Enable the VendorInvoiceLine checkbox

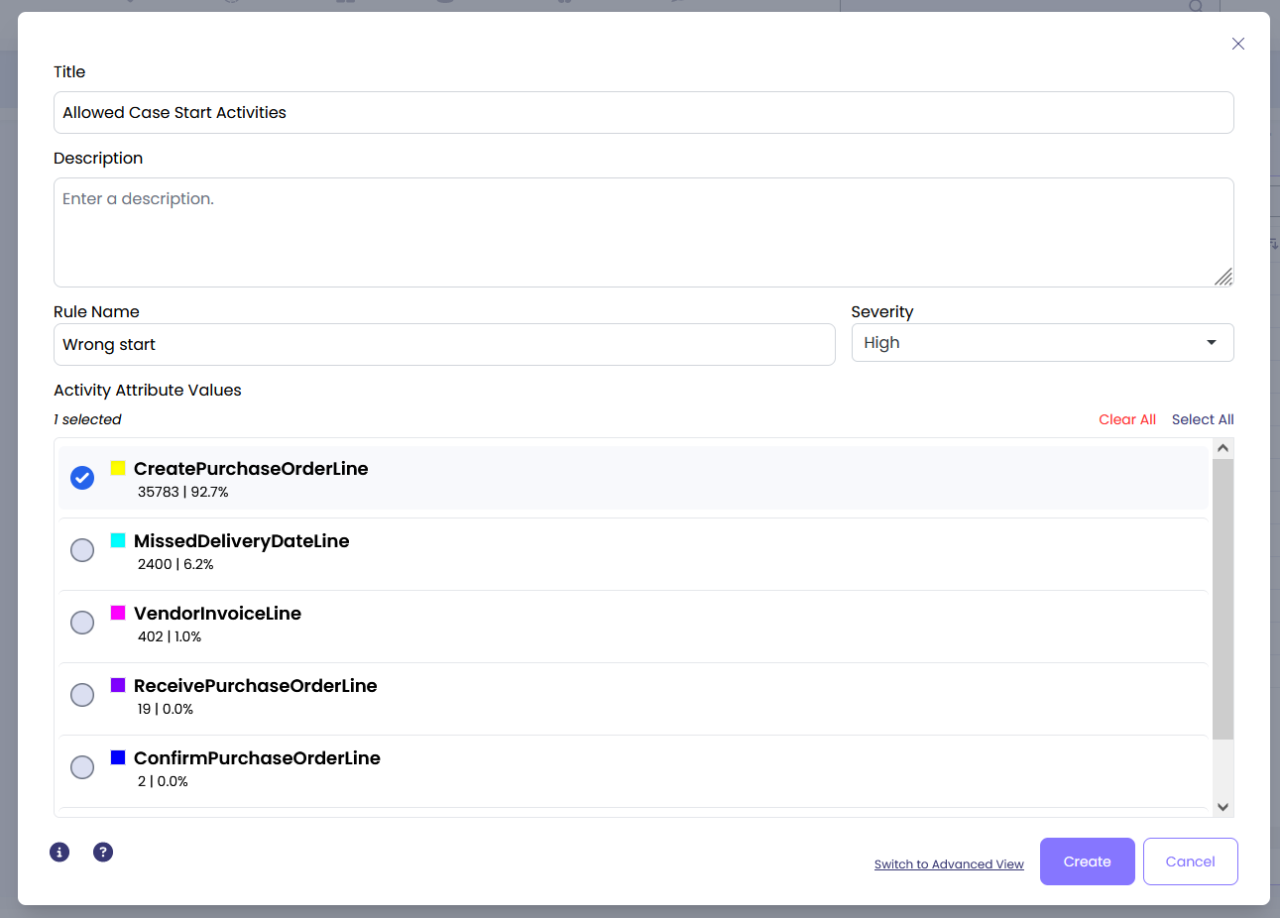82,622
